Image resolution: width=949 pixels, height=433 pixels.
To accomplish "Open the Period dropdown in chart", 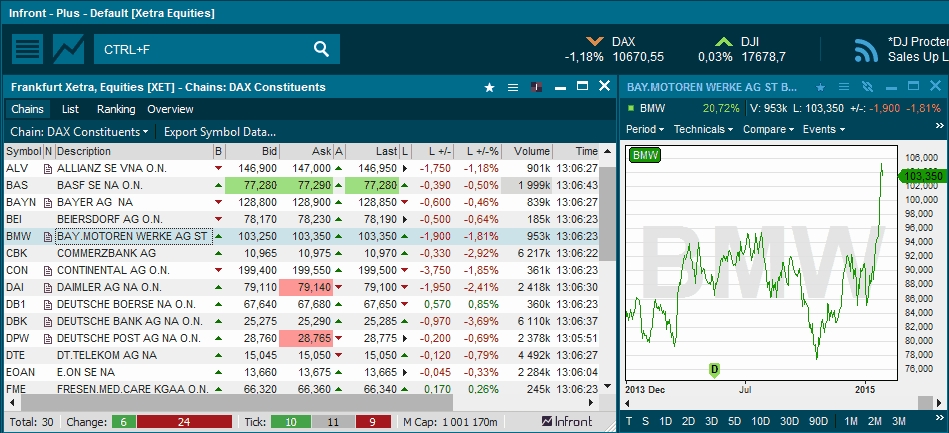I will tap(645, 129).
